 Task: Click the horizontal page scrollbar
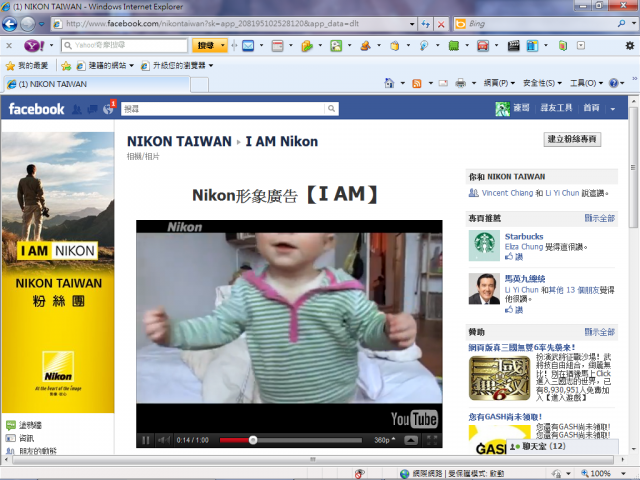tap(313, 460)
